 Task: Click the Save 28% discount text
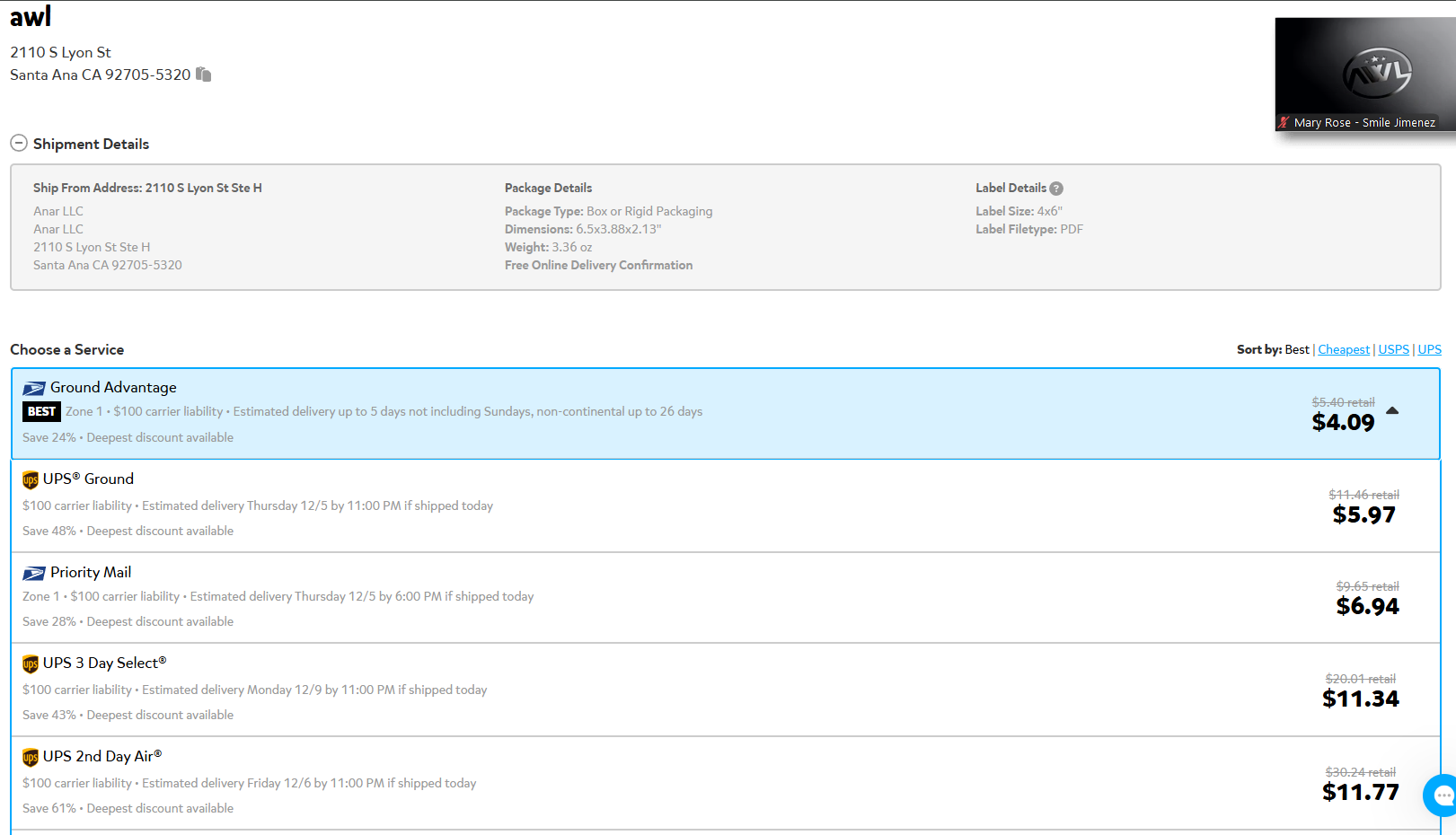pyautogui.click(x=49, y=621)
